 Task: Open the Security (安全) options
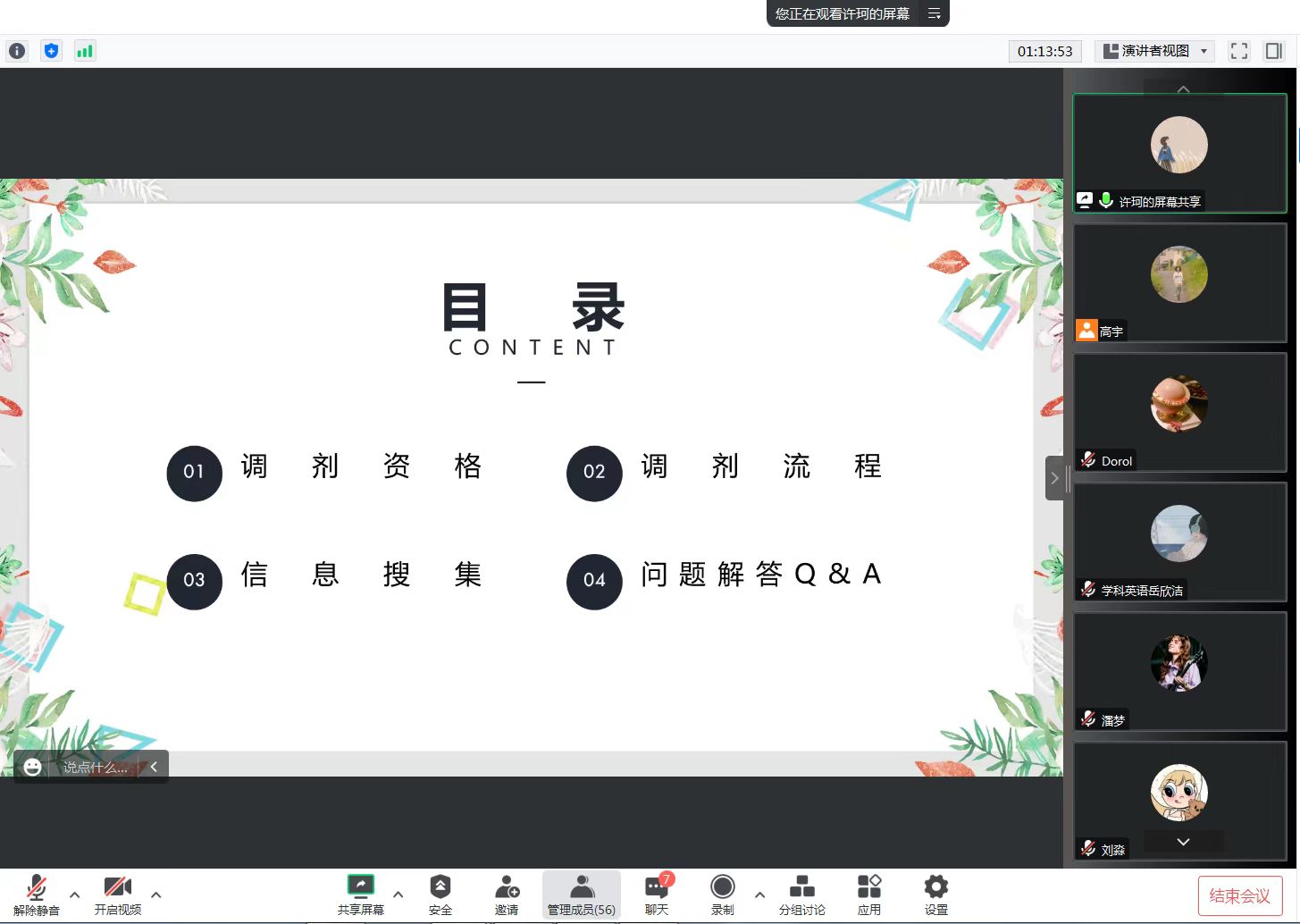click(x=440, y=895)
